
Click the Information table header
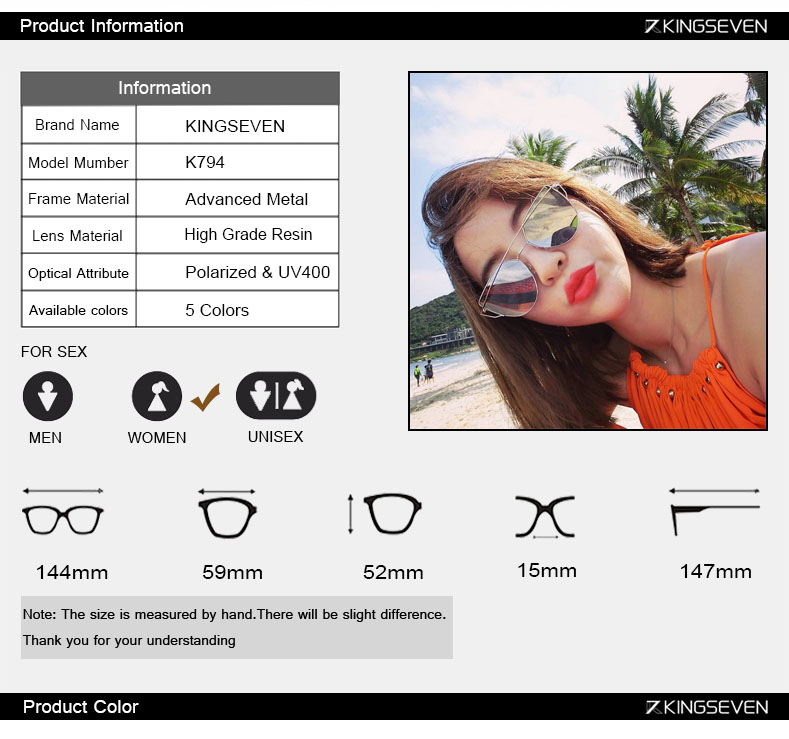click(180, 88)
